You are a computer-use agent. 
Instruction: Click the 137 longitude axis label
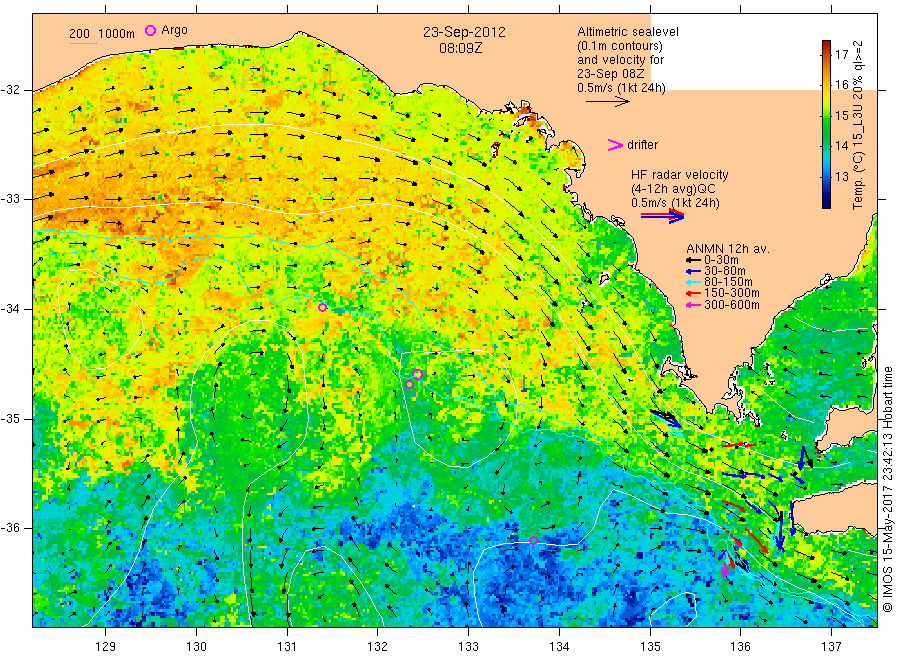(831, 647)
